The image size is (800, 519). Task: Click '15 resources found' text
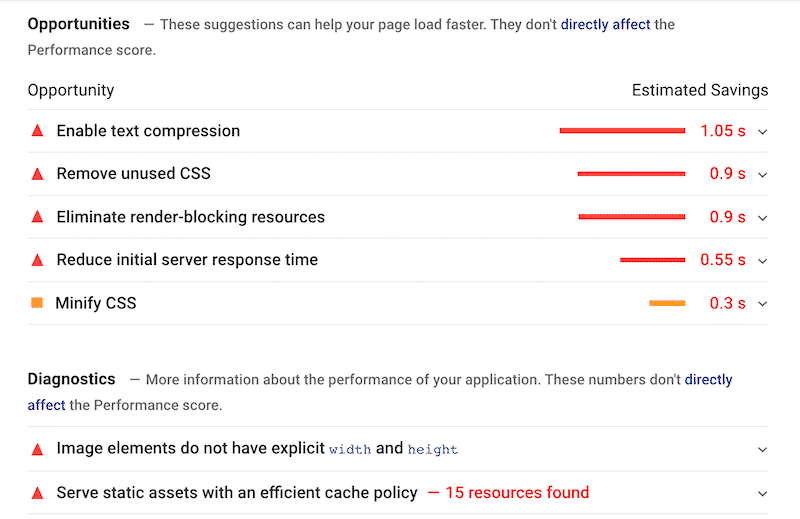coord(516,492)
